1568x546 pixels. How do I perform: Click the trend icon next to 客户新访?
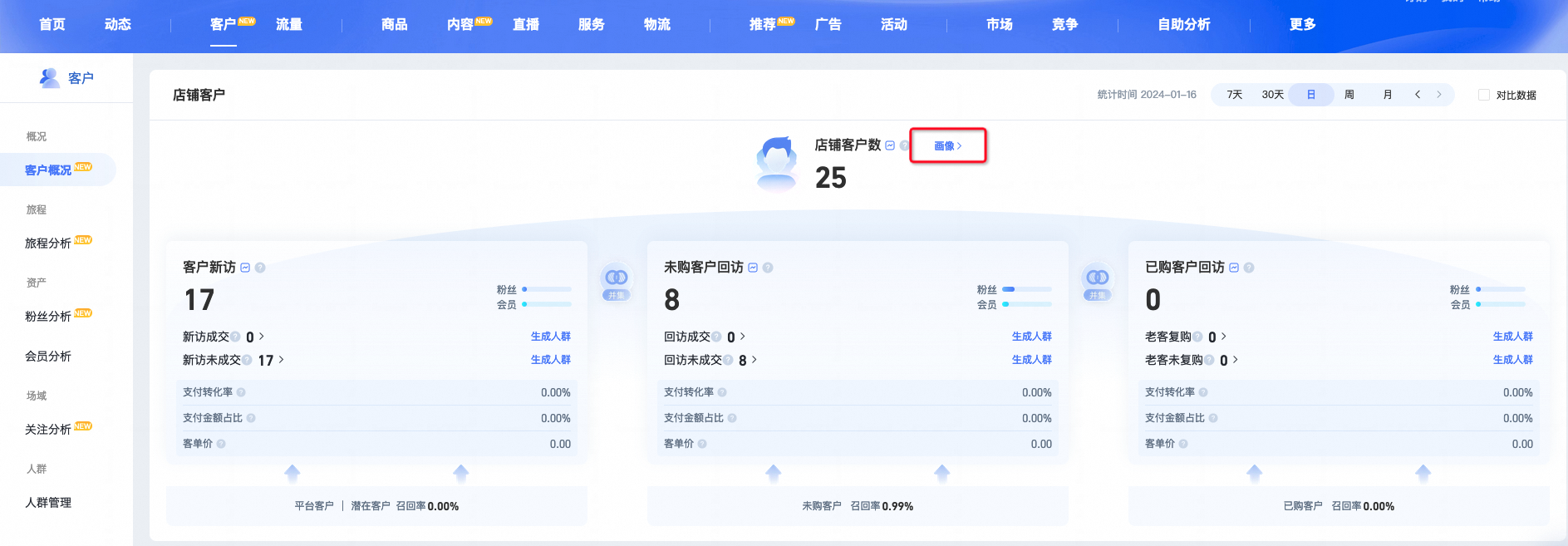pyautogui.click(x=245, y=268)
